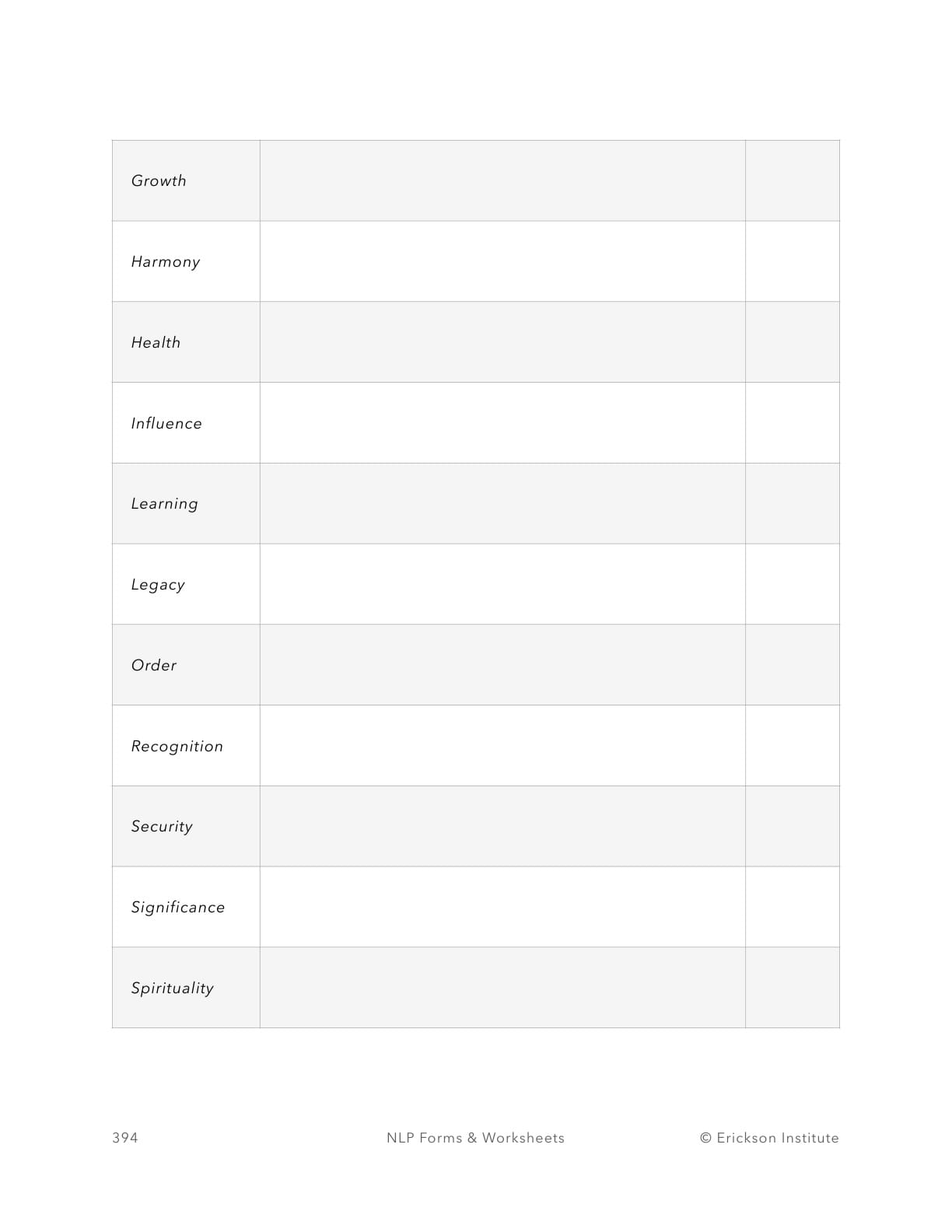This screenshot has width=952, height=1232.
Task: Click the Order row label
Action: pyautogui.click(x=154, y=665)
